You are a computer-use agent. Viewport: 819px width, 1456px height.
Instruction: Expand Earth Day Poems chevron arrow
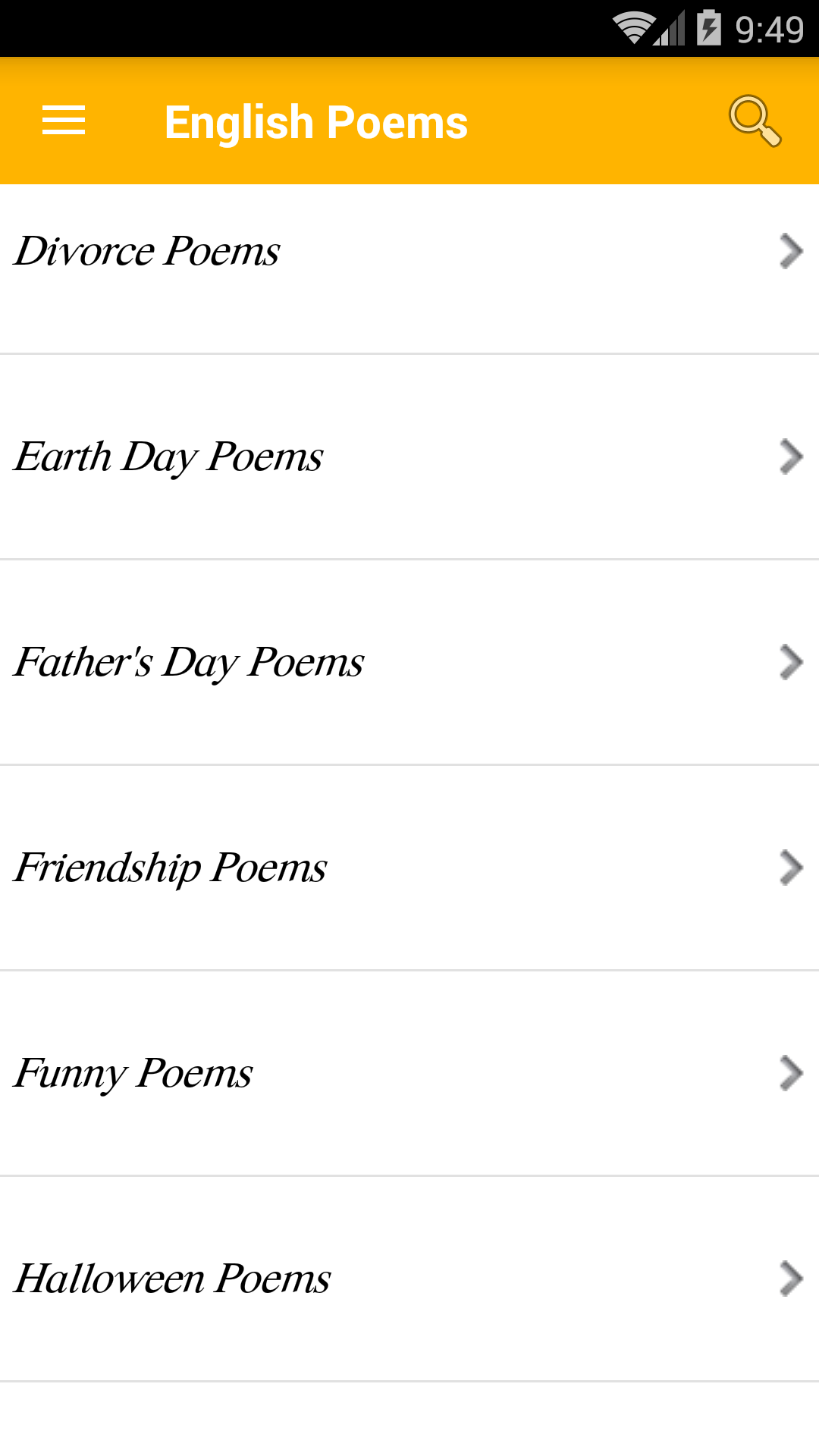791,457
